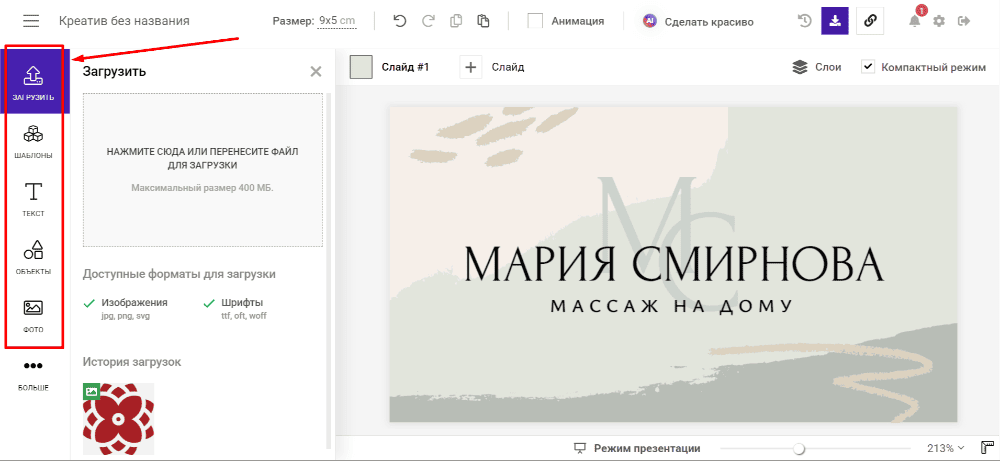Select the red flower uploaded thumbnail
Image resolution: width=1000 pixels, height=461 pixels.
point(119,419)
